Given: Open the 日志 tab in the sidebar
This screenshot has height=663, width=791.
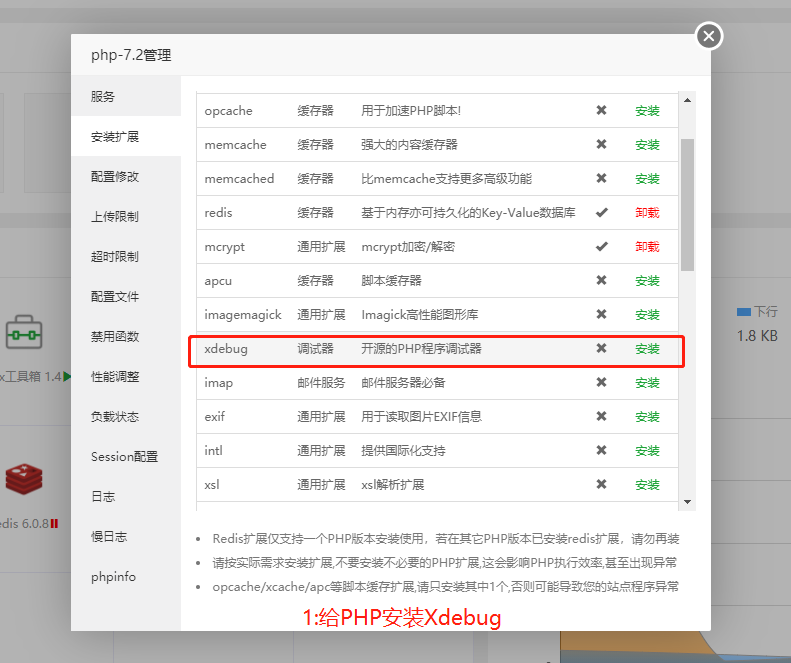Looking at the screenshot, I should pyautogui.click(x=126, y=496).
